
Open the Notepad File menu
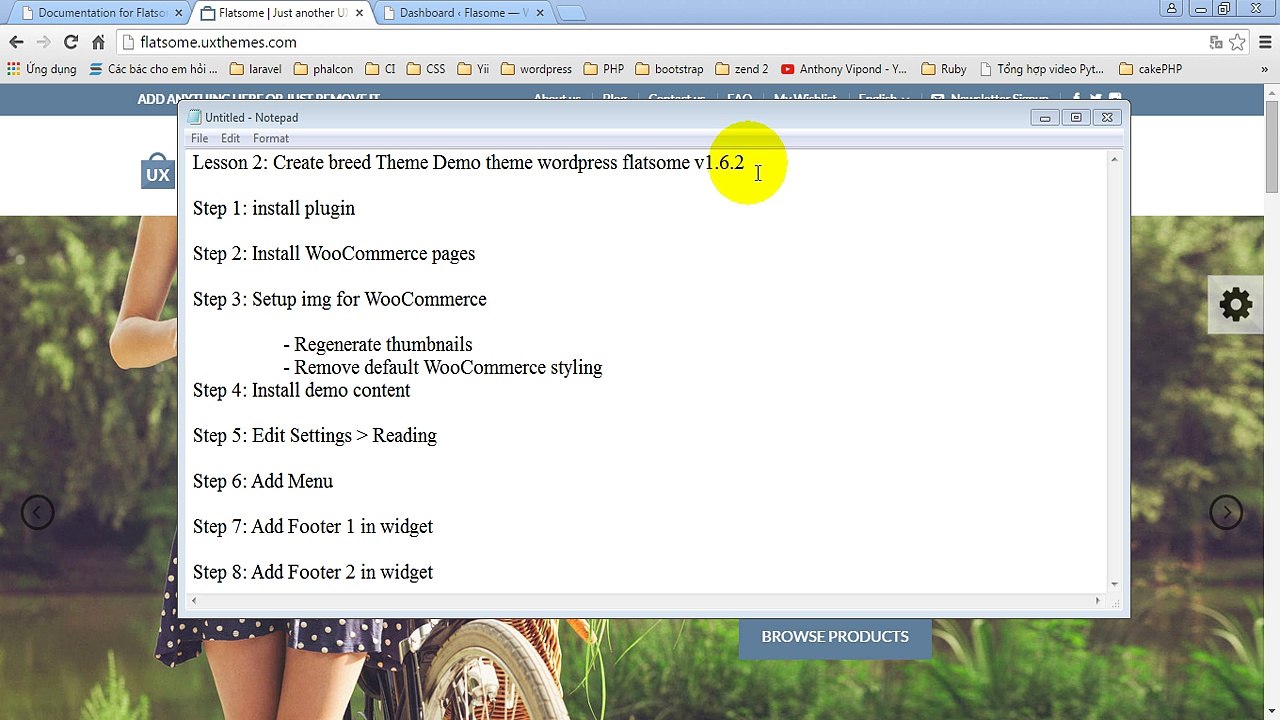(x=200, y=138)
